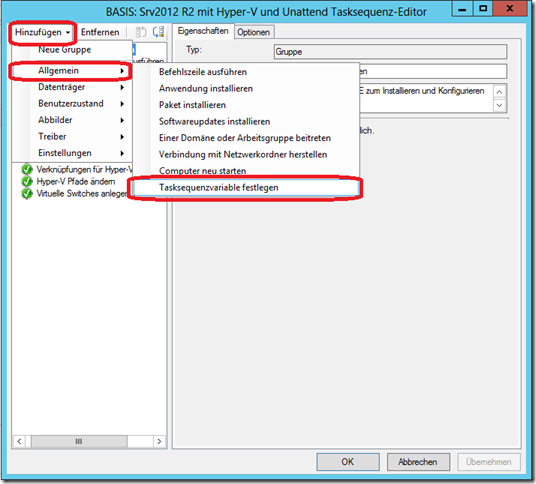Click the move-up toolbar icon next to Entfernen

tap(140, 32)
